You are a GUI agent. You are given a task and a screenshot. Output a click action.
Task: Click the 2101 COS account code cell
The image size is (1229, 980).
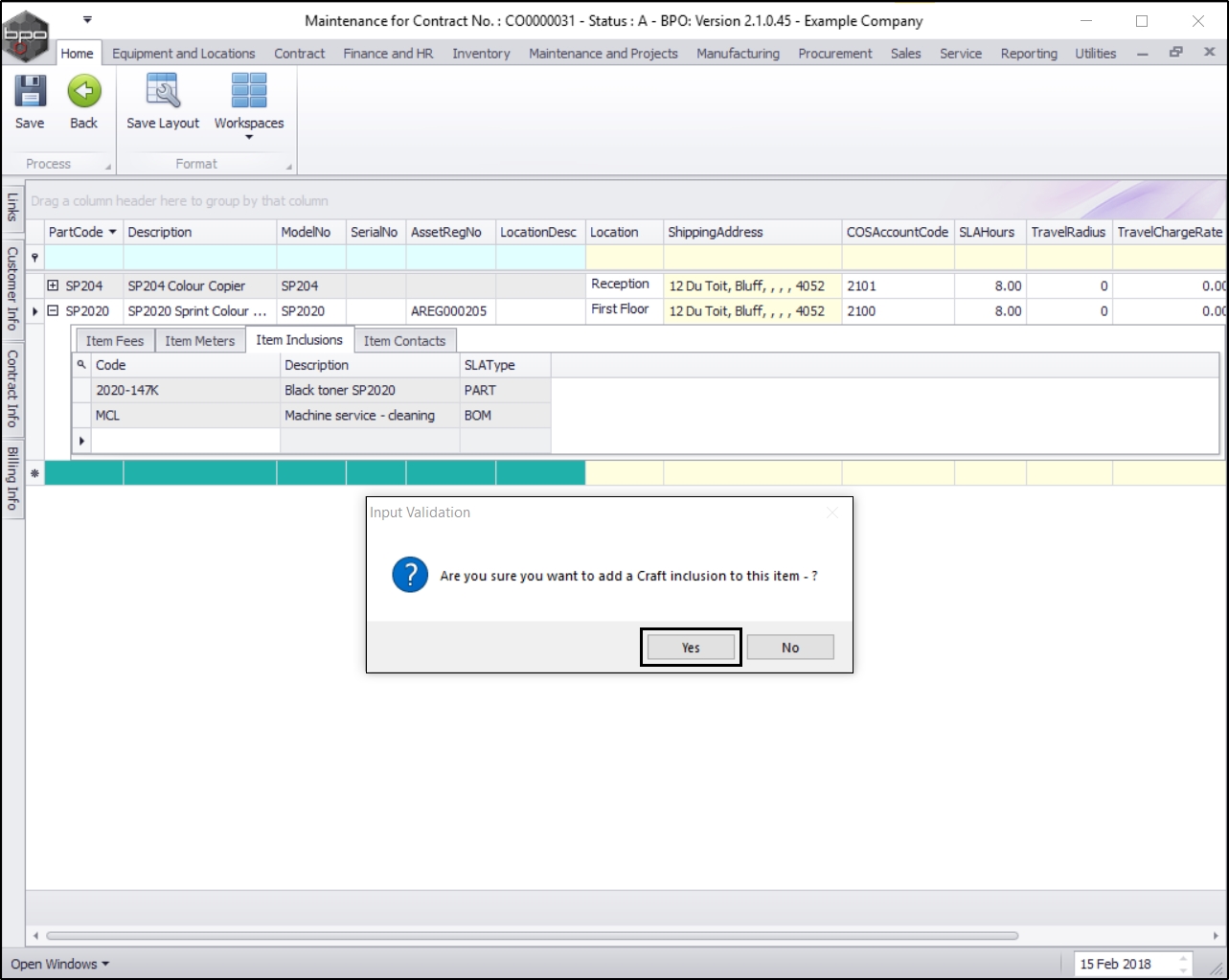(899, 285)
